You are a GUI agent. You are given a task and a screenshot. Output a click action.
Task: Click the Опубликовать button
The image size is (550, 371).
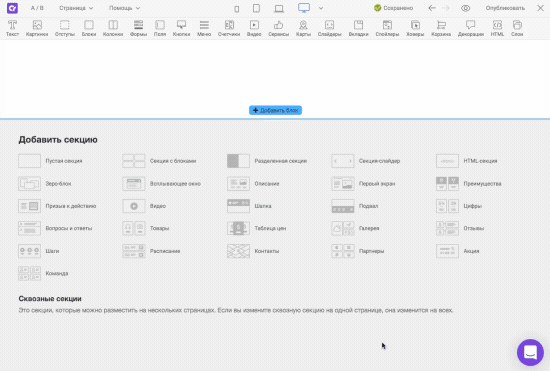click(505, 8)
